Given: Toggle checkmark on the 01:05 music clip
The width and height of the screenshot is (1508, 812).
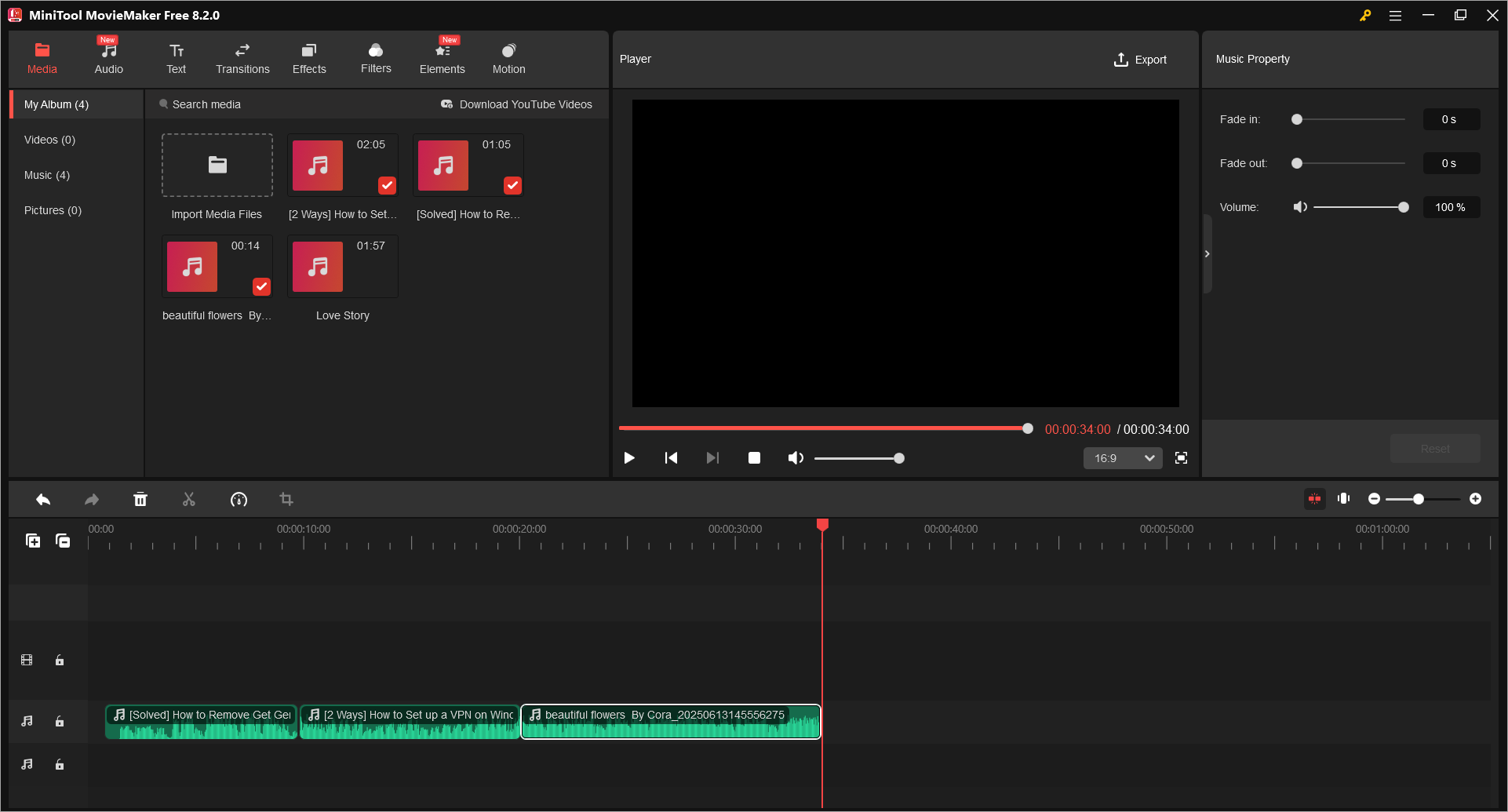Looking at the screenshot, I should pyautogui.click(x=513, y=185).
